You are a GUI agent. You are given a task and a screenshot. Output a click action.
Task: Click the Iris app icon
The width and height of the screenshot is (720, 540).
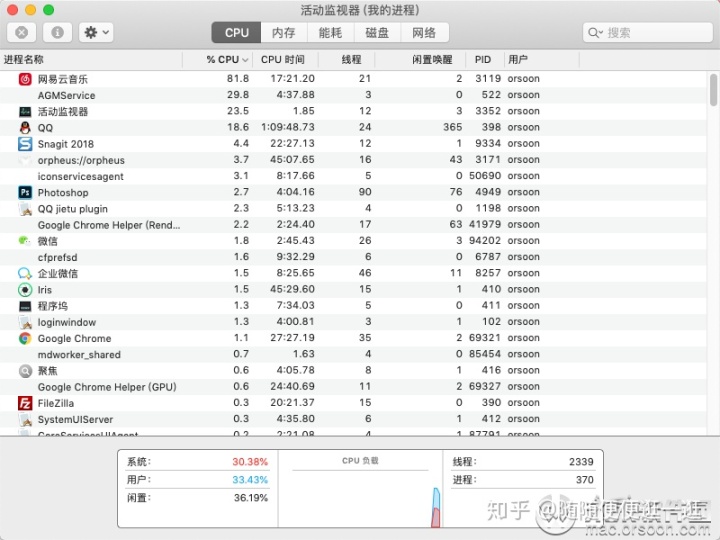[x=25, y=290]
